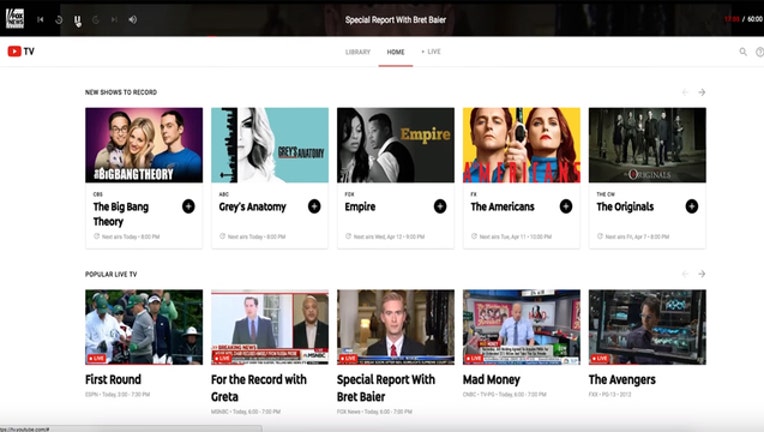Click The Americans title

(x=502, y=207)
